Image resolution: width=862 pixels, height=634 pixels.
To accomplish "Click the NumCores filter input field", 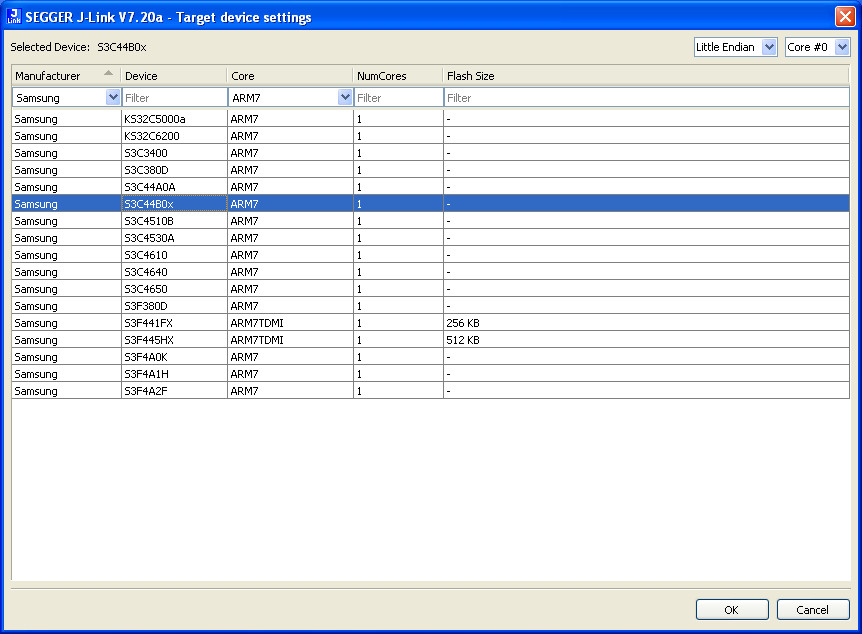I will [x=399, y=98].
